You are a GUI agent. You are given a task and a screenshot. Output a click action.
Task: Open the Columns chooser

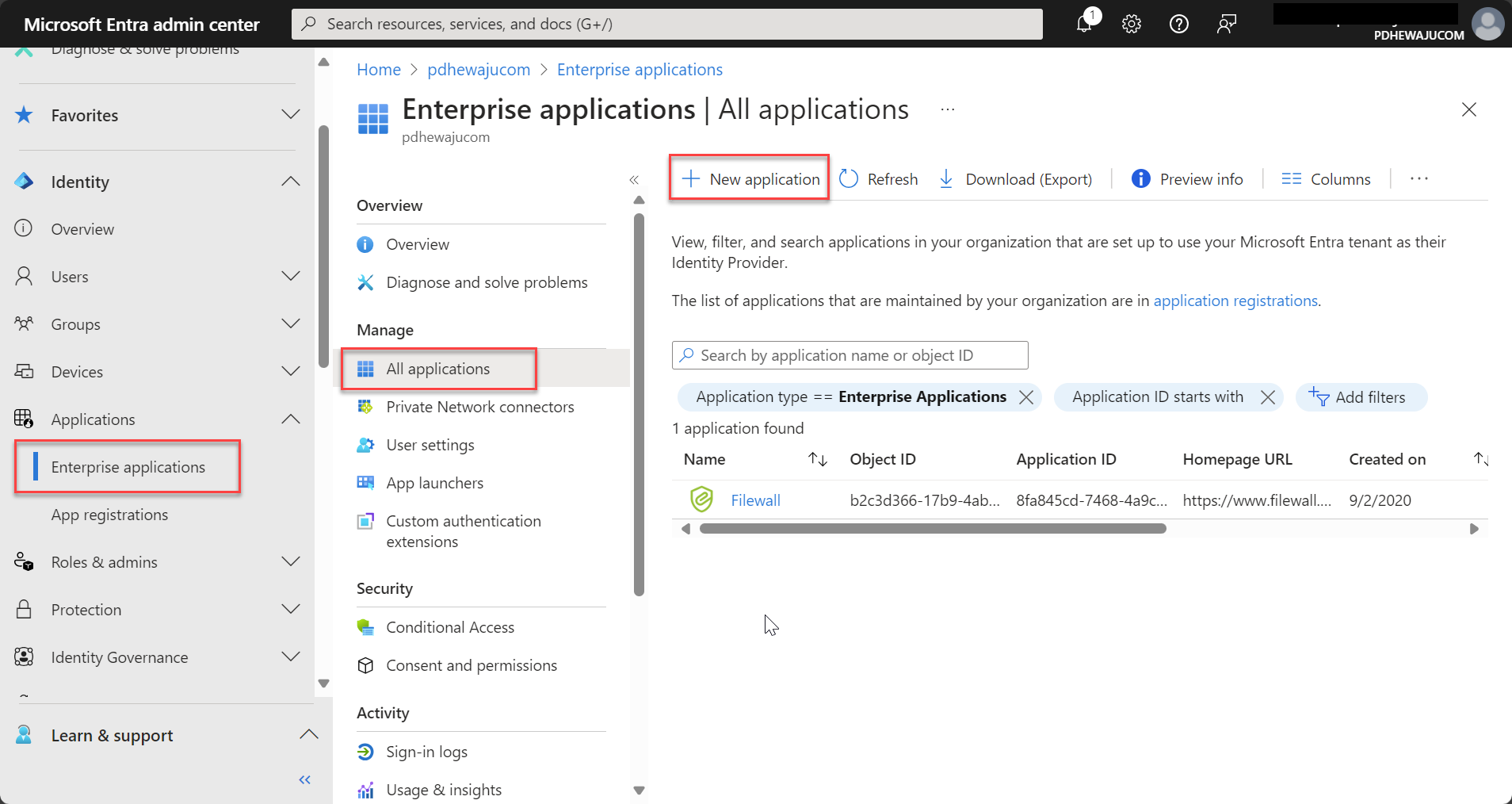(x=1326, y=178)
